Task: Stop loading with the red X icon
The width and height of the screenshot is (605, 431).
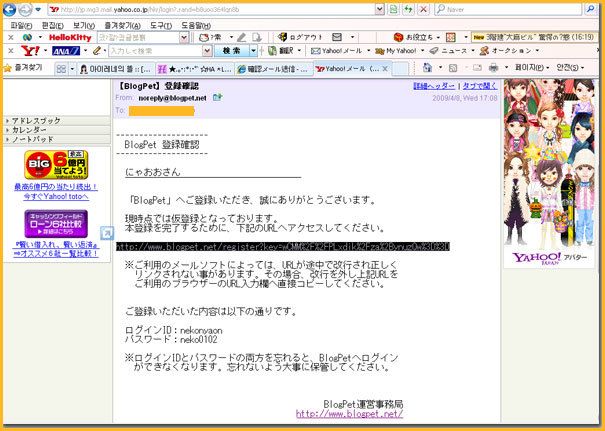Action: pos(423,9)
